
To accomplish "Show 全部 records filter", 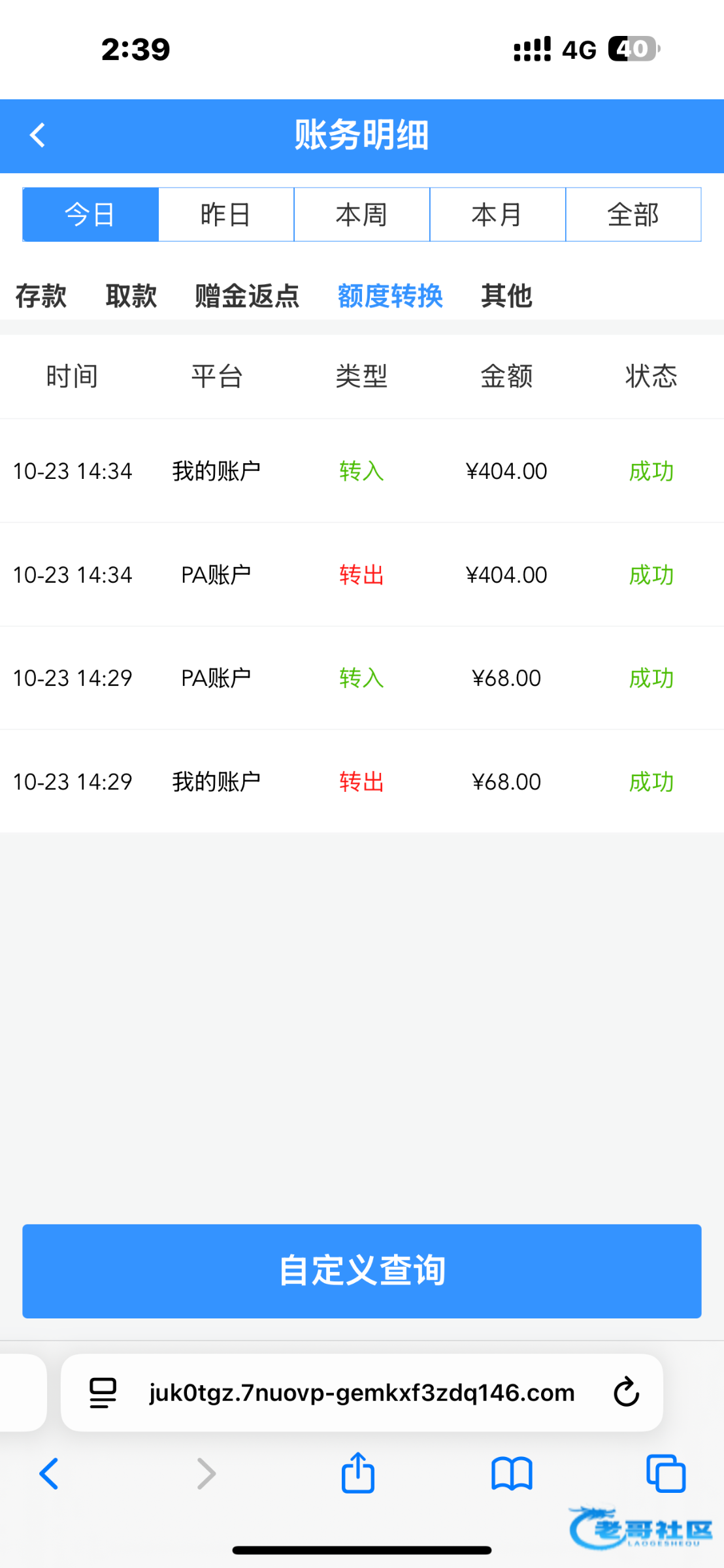I will [633, 215].
